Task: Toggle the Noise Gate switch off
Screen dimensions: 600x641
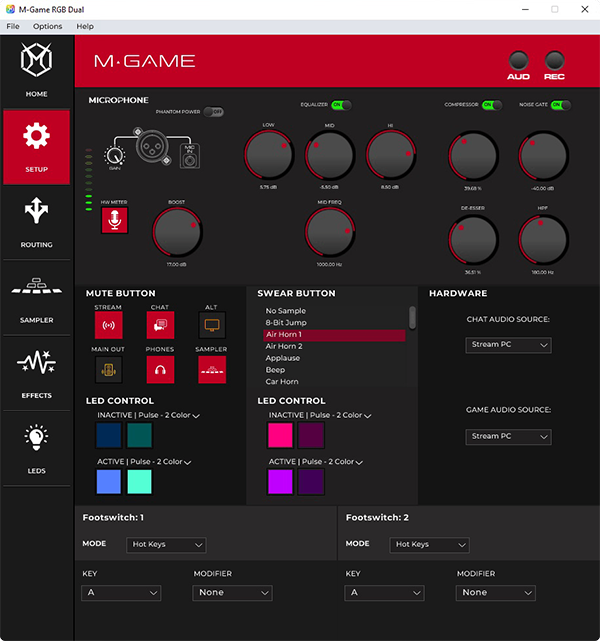Action: coord(560,105)
